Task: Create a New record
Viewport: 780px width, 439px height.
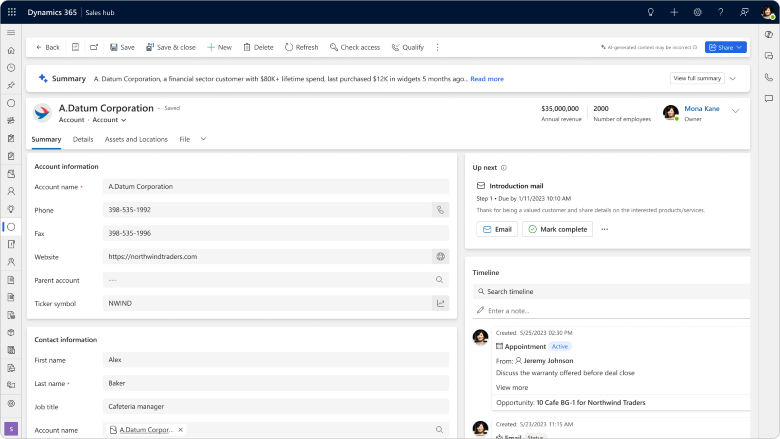Action: pyautogui.click(x=219, y=47)
